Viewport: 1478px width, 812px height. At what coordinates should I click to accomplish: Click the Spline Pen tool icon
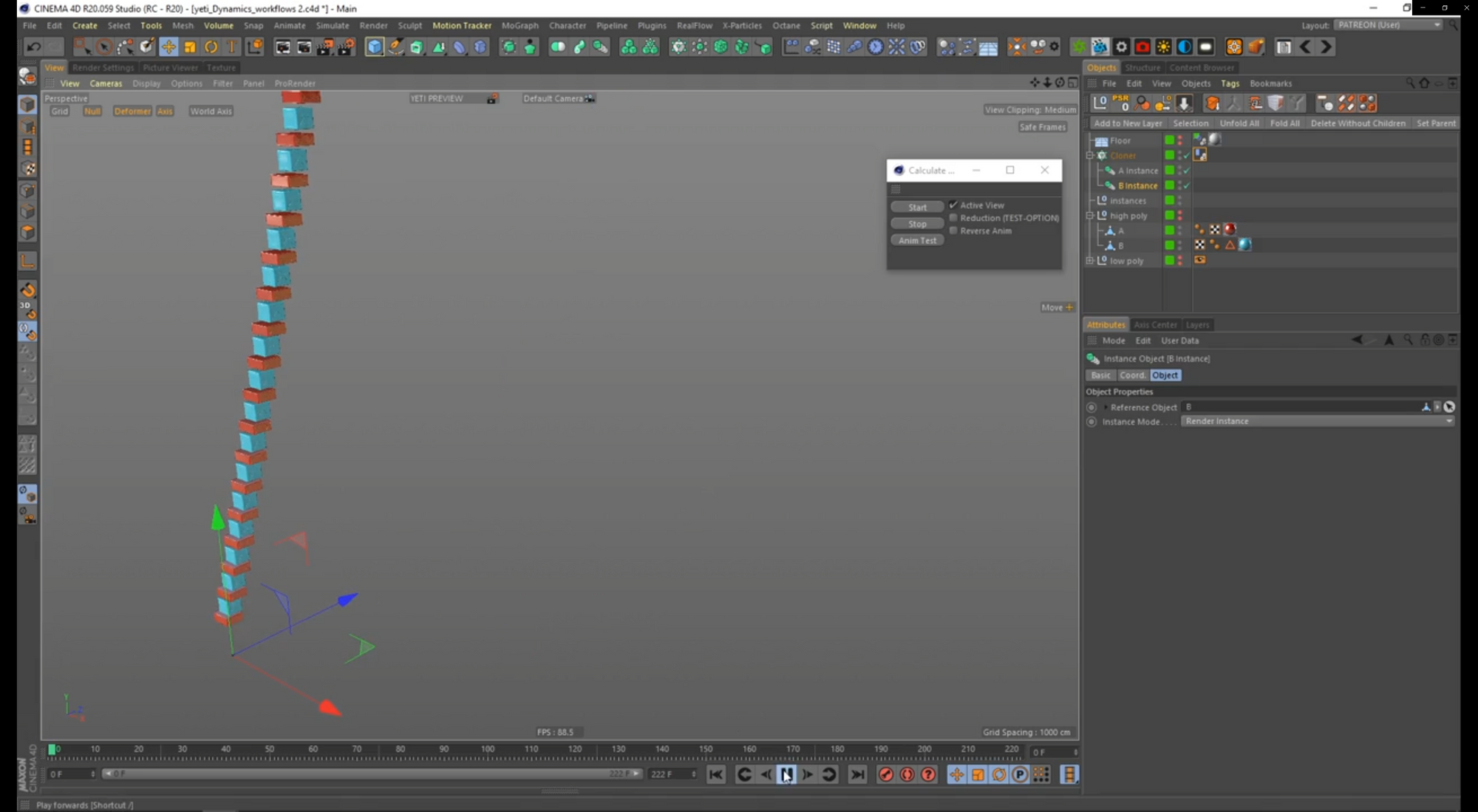pos(396,47)
